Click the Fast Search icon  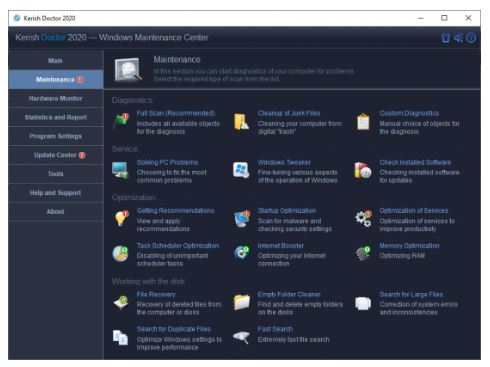242,337
